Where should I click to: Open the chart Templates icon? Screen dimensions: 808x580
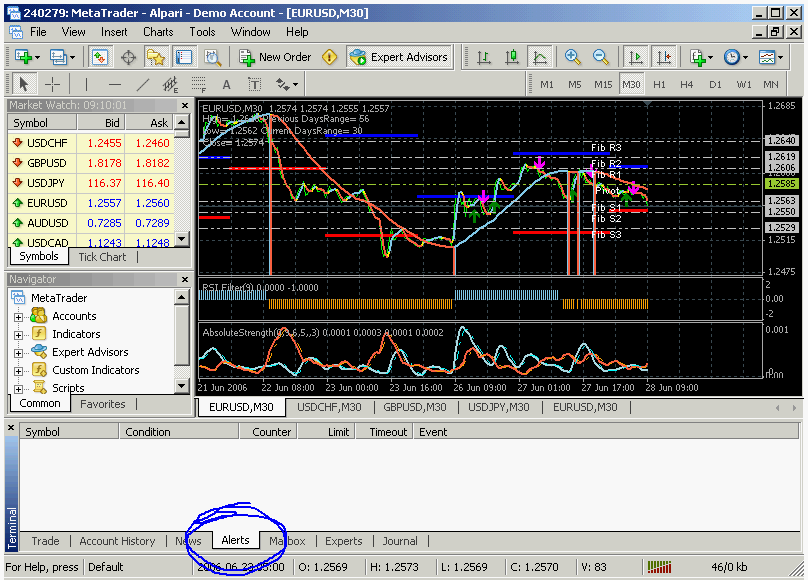tap(767, 57)
